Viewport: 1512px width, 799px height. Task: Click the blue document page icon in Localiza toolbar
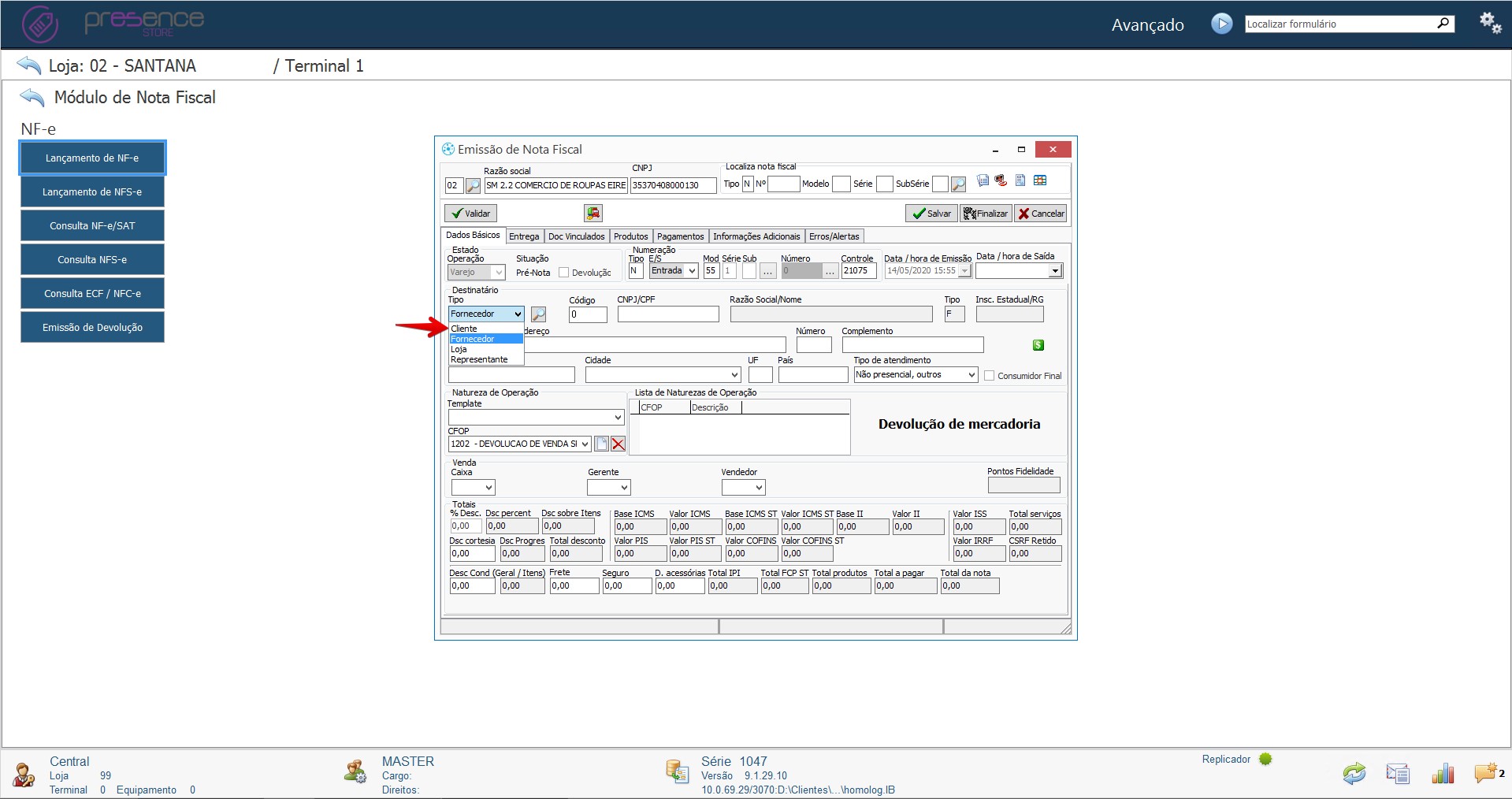1020,180
